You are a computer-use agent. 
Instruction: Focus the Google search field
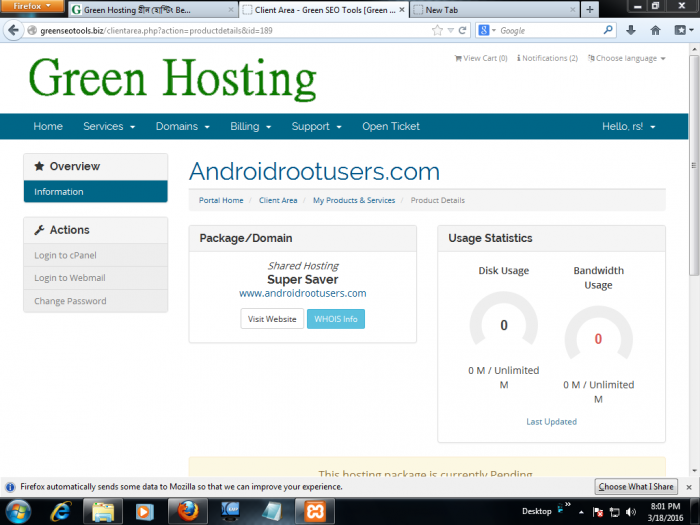550,30
